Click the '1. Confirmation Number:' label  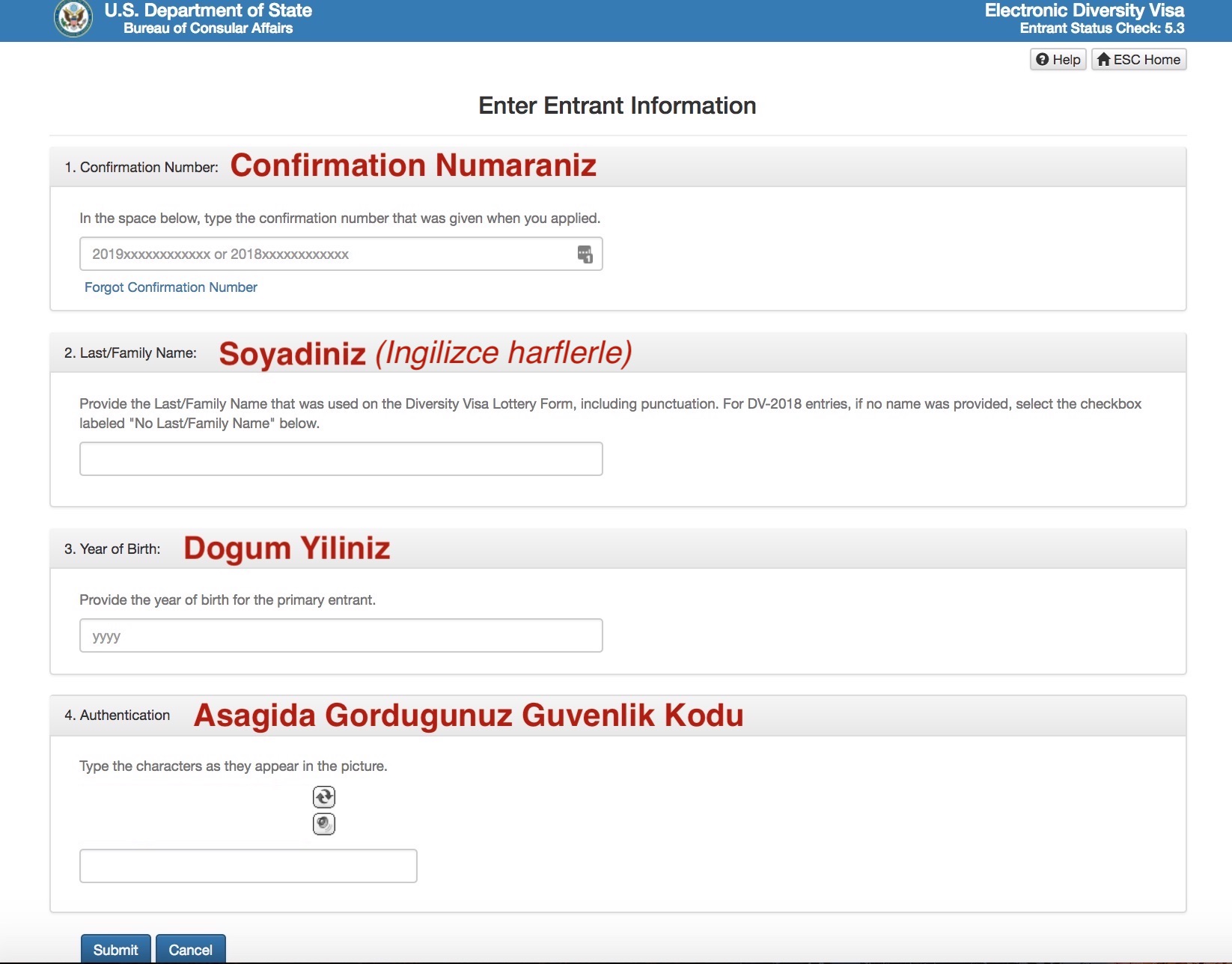[x=141, y=167]
